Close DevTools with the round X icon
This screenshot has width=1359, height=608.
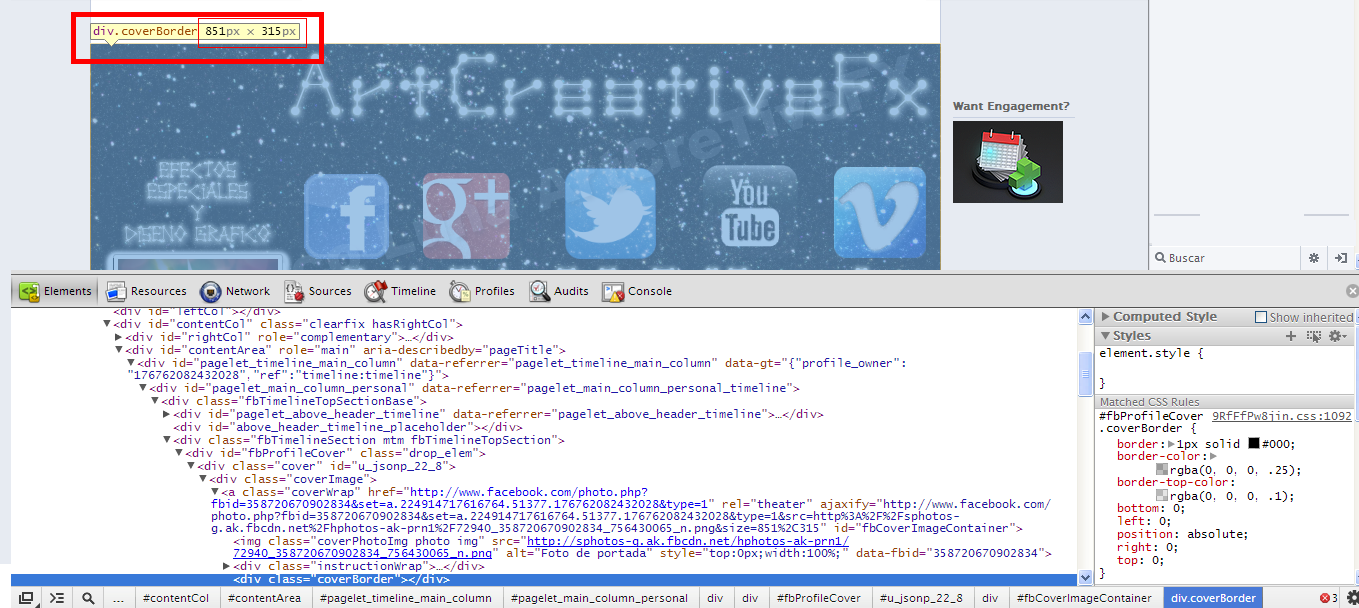pyautogui.click(x=1351, y=291)
